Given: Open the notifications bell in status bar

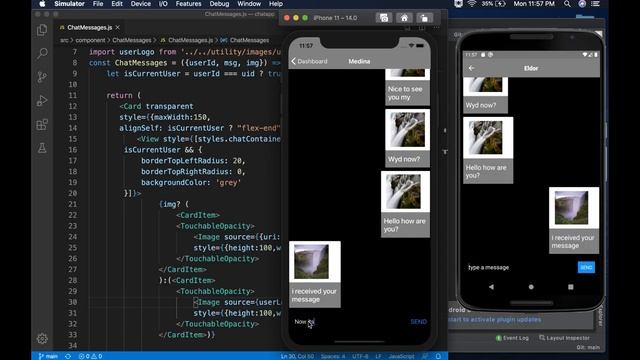Looking at the screenshot, I should [x=438, y=356].
